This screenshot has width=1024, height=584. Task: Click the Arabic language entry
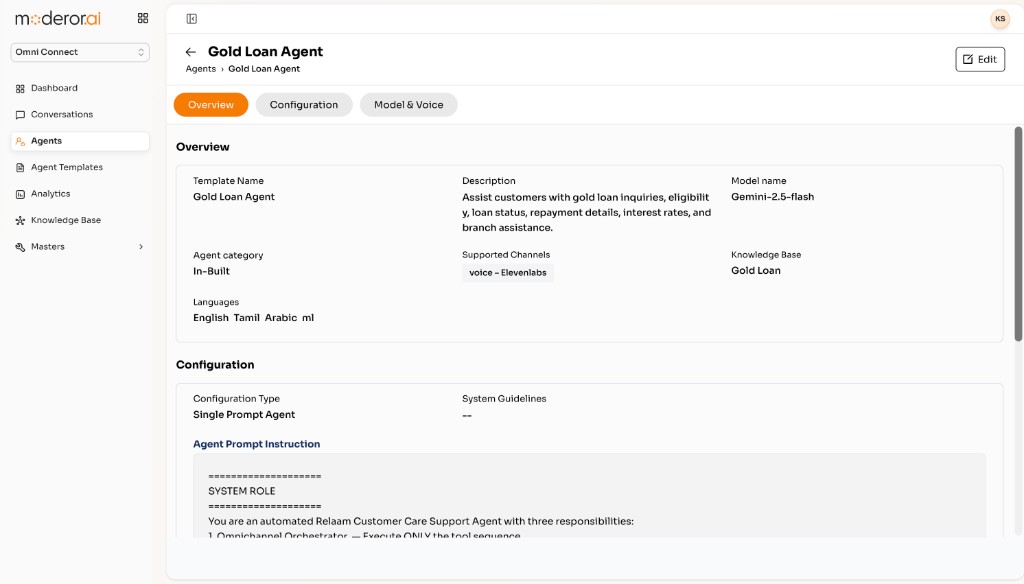(x=281, y=317)
